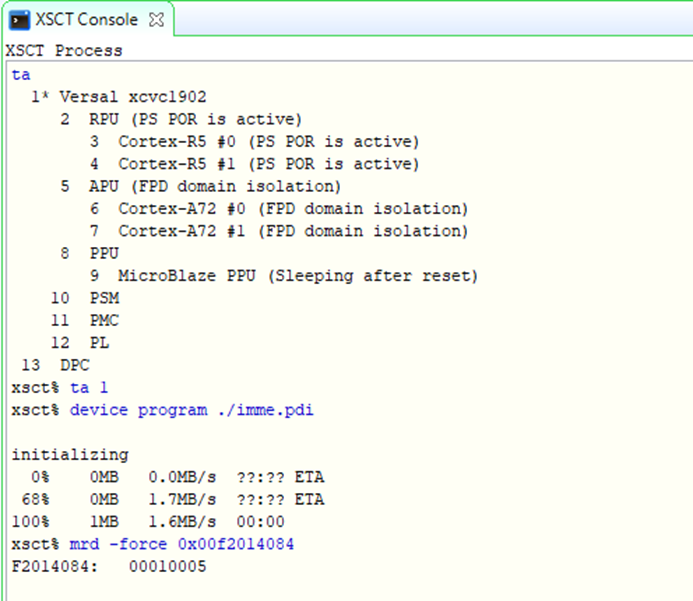Select the XSCT Console tab
Screen dimensions: 693x601
pos(84,20)
